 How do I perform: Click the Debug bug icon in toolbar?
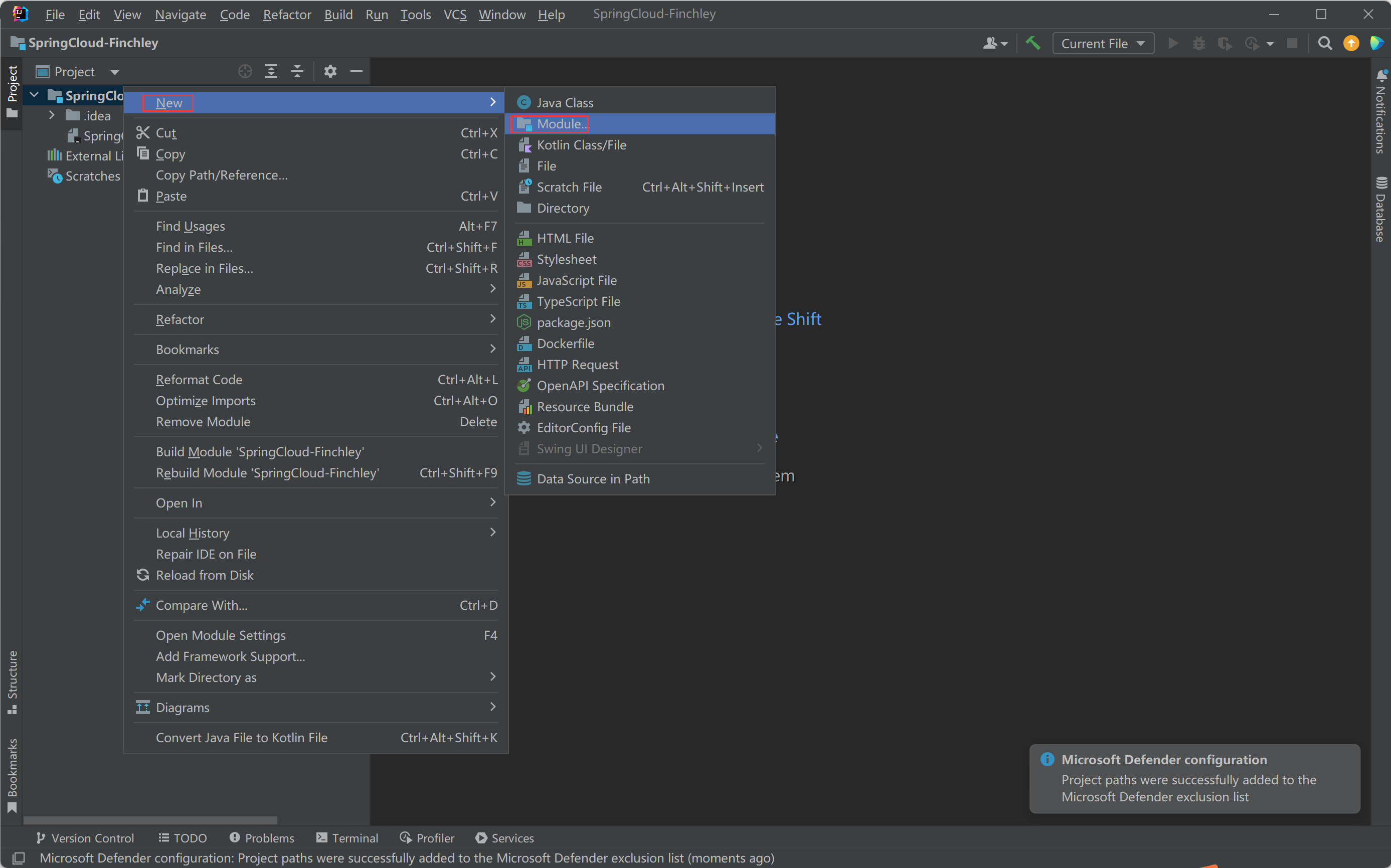coord(1198,44)
